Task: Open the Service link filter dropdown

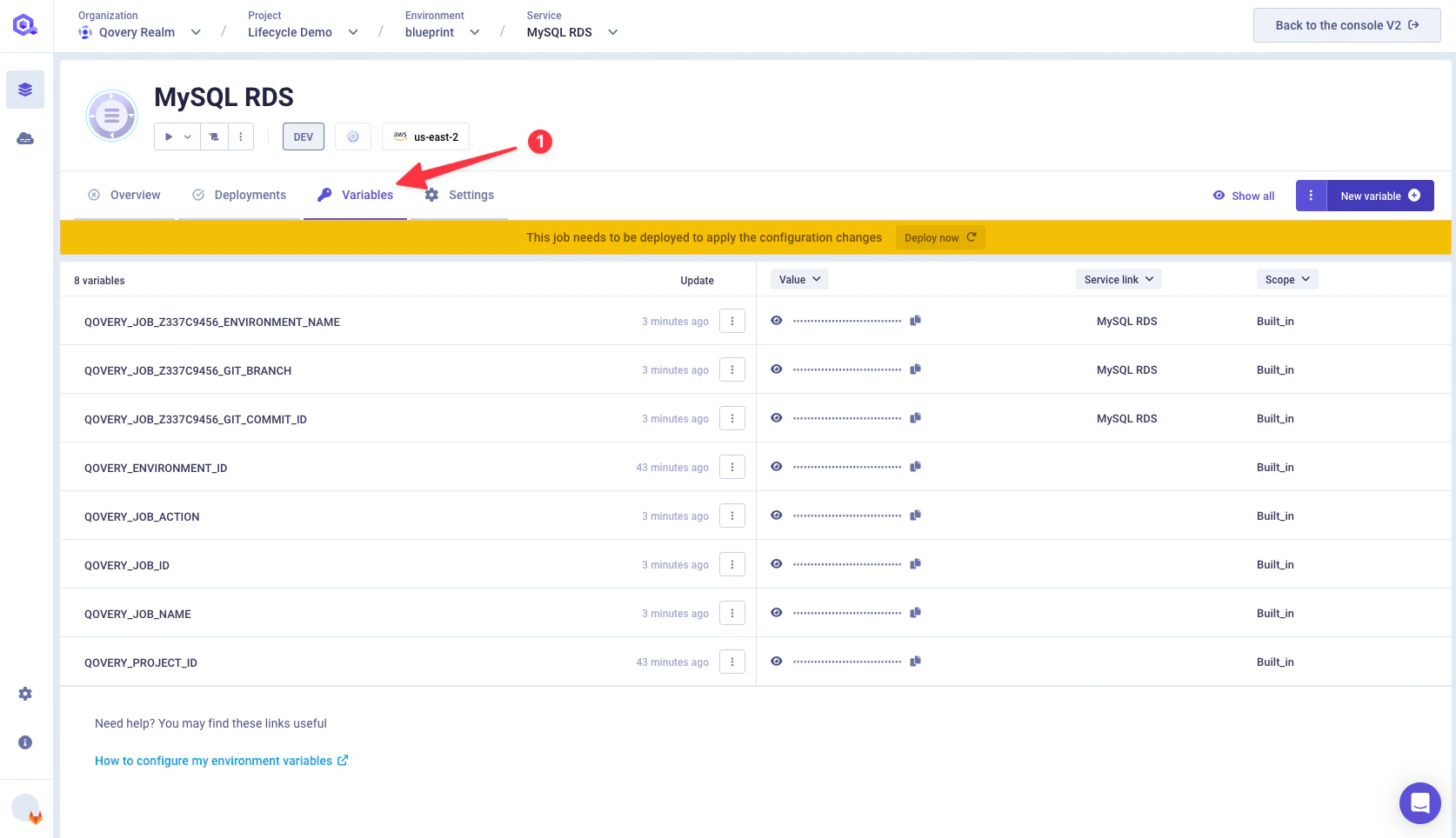Action: pos(1118,279)
